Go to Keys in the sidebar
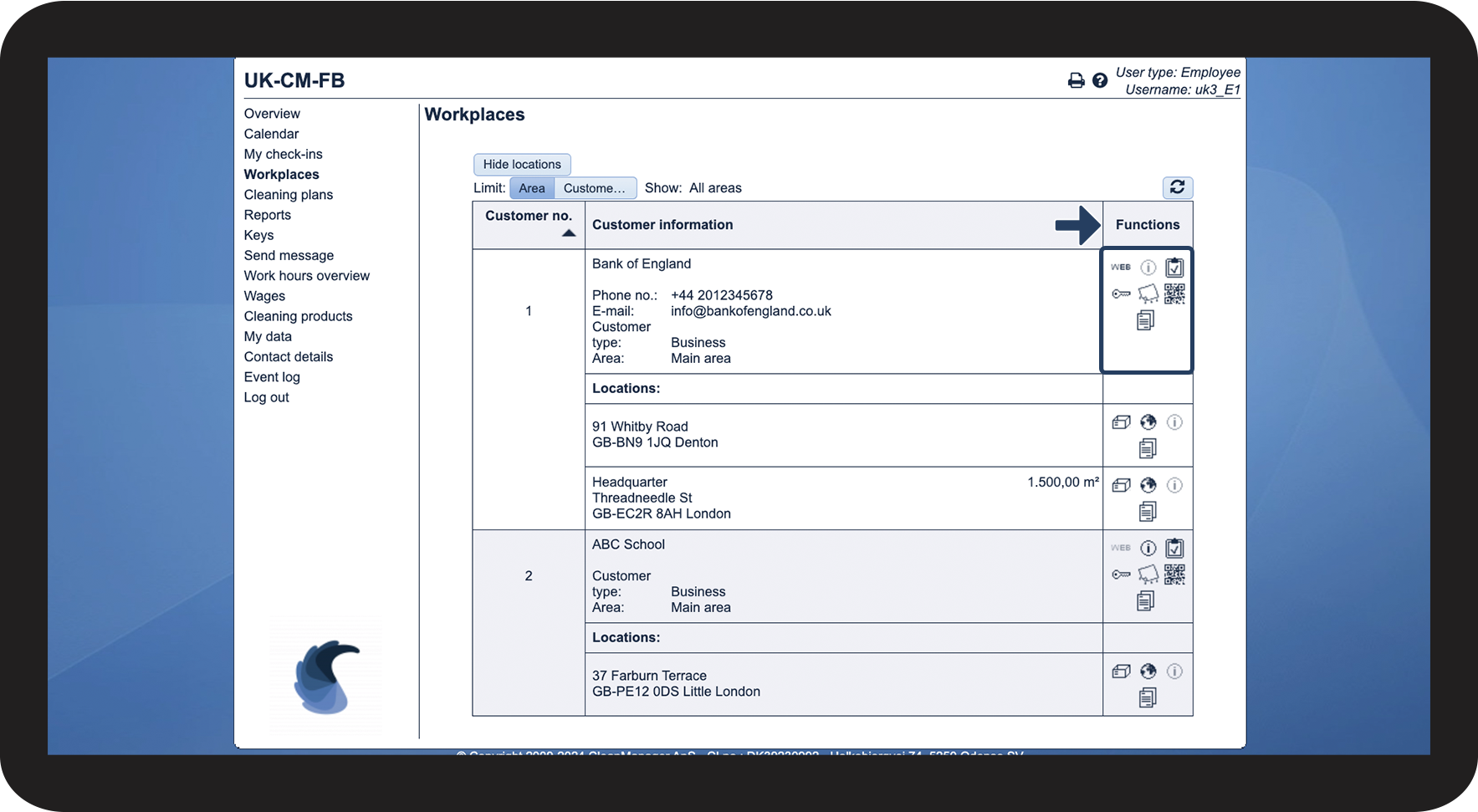Screen dimensions: 1478x812 tap(258, 235)
